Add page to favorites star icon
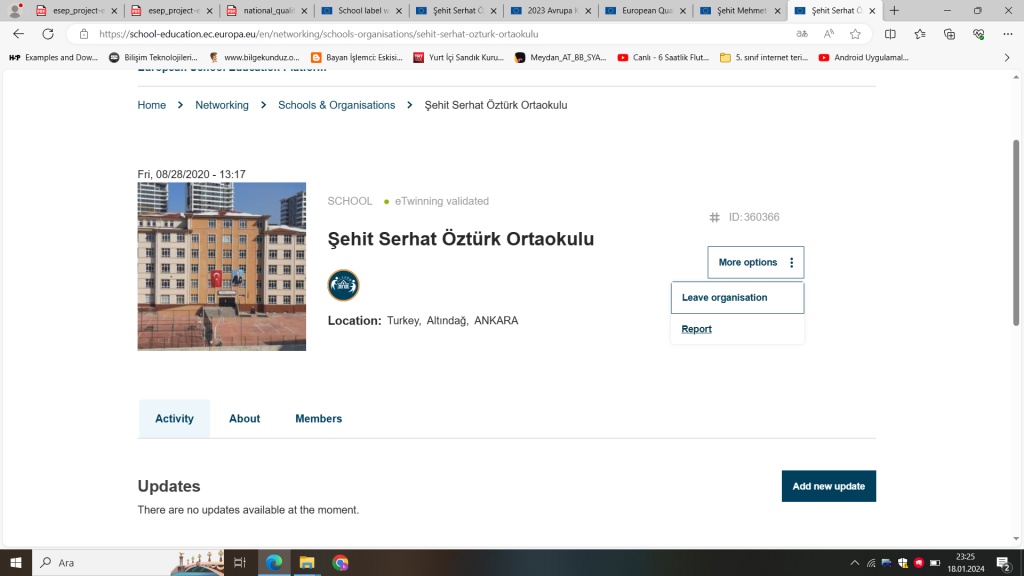Screen dimensions: 1024x576 pos(856,34)
